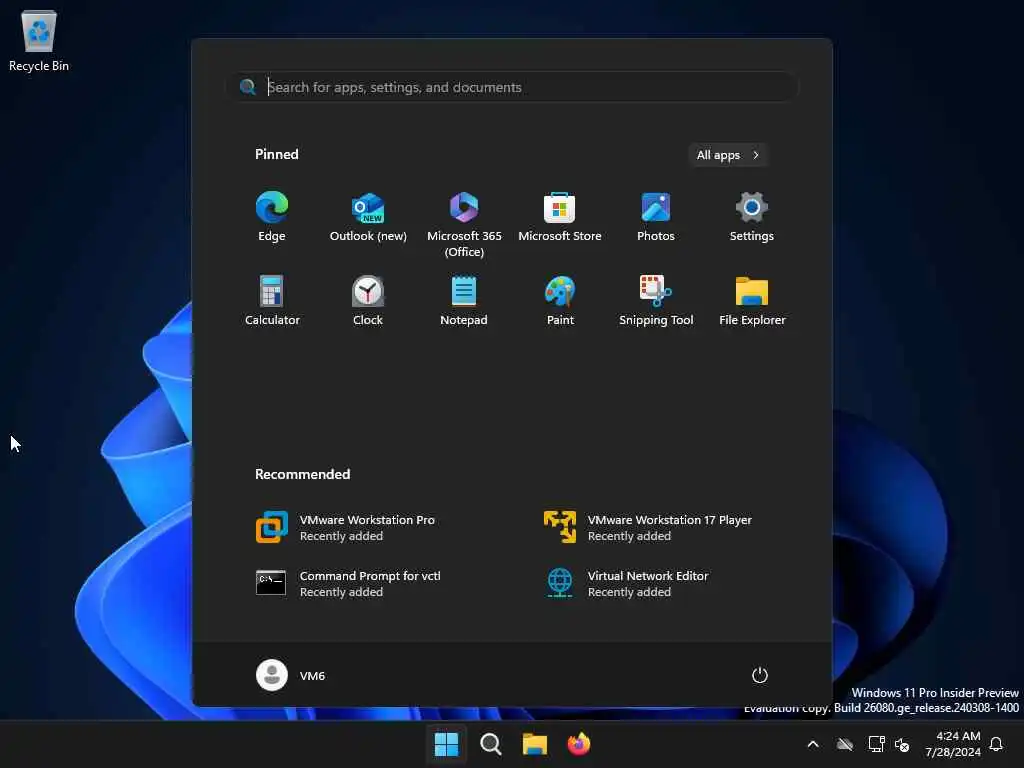1024x768 pixels.
Task: Click the Recommended section heading
Action: point(302,474)
